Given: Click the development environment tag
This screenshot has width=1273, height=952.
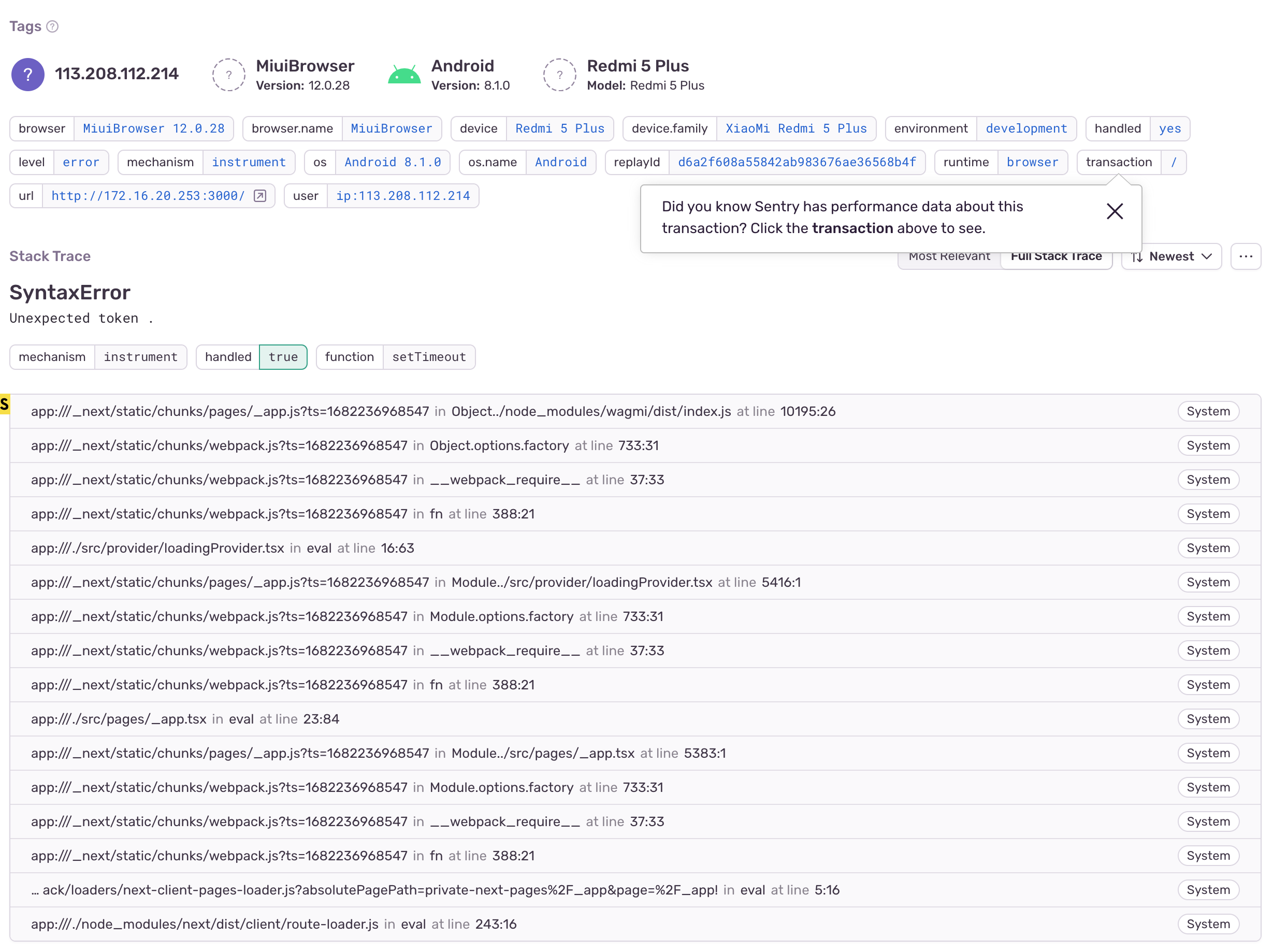Looking at the screenshot, I should pos(1026,128).
